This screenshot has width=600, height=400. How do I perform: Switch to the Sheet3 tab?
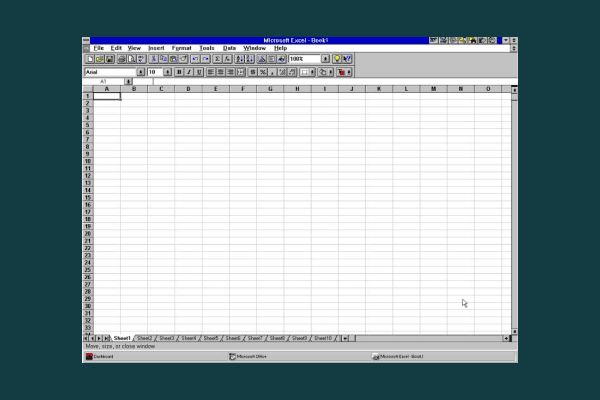coord(166,338)
